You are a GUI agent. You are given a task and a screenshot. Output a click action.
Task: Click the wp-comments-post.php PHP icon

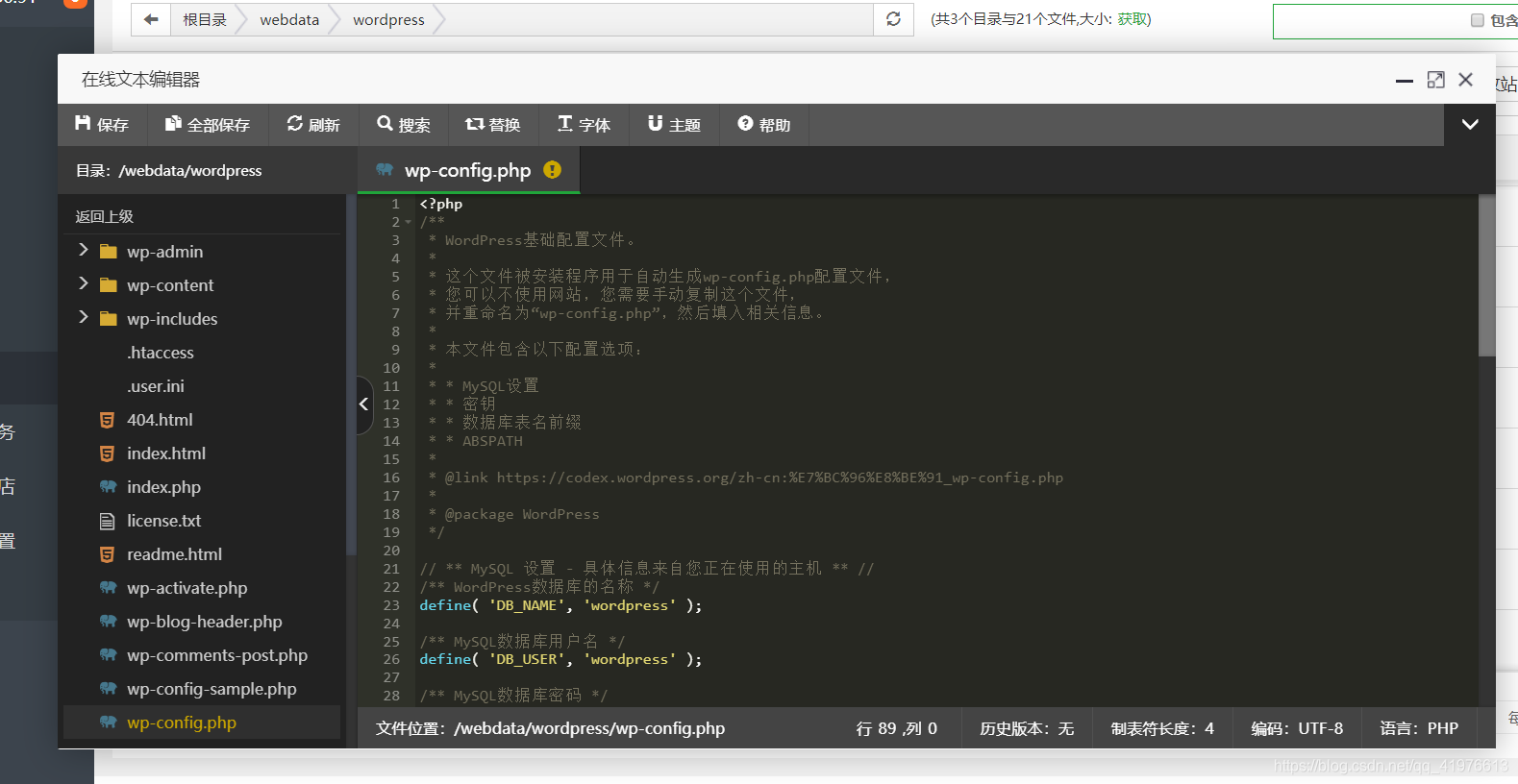click(x=109, y=655)
